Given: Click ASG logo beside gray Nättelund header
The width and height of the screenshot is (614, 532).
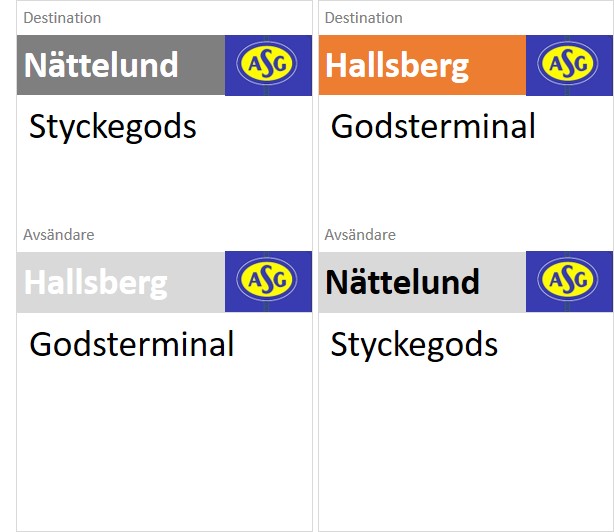Looking at the screenshot, I should tap(267, 63).
